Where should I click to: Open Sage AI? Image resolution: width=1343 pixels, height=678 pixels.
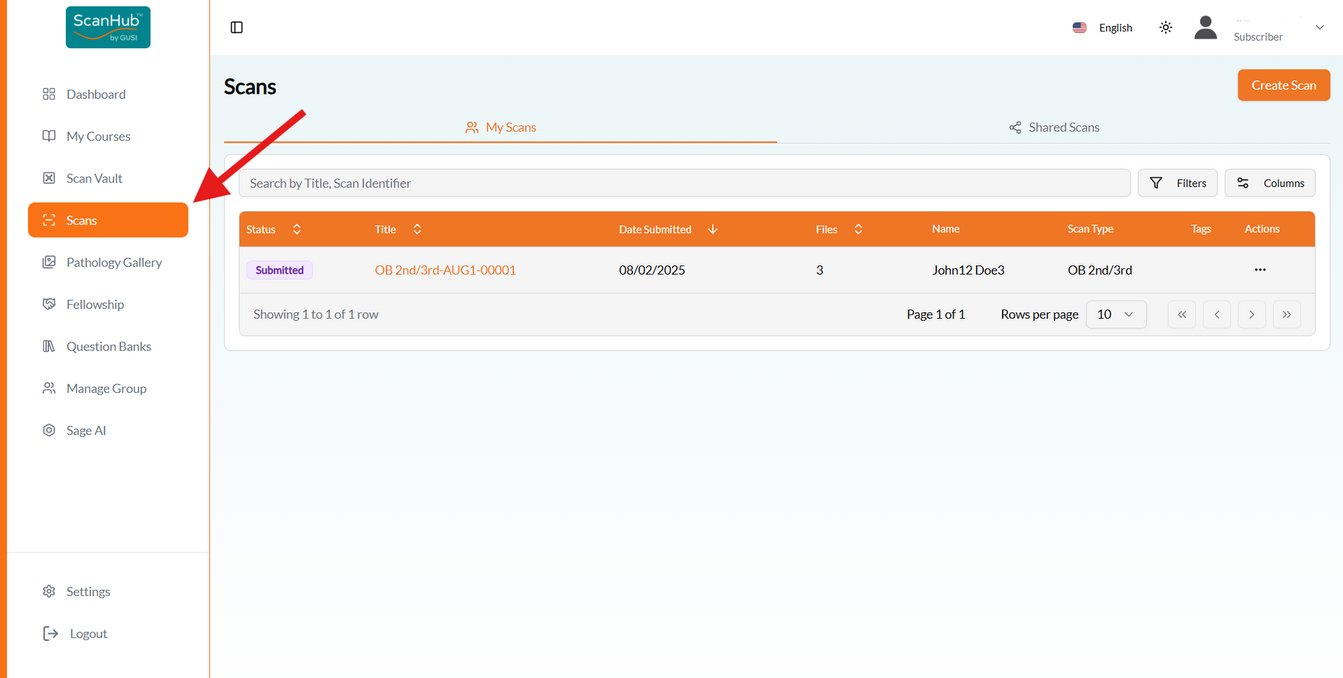(108, 430)
